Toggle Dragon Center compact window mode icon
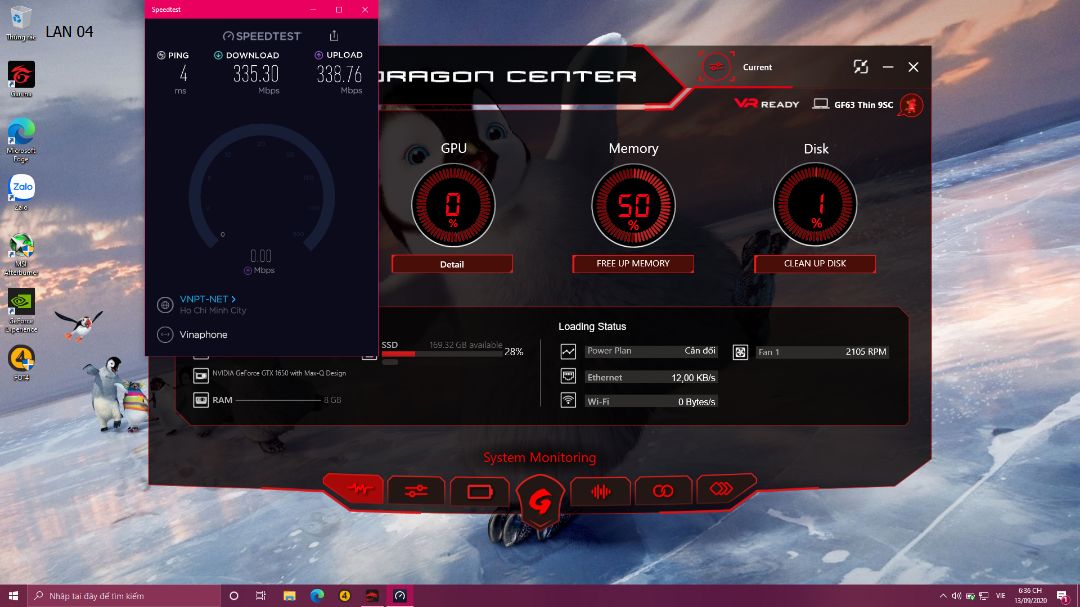The image size is (1080, 607). tap(861, 67)
